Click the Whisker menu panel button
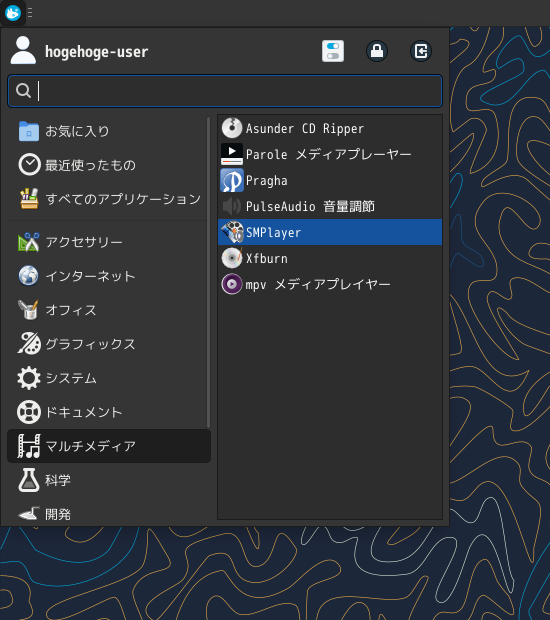This screenshot has height=620, width=550. 13,13
